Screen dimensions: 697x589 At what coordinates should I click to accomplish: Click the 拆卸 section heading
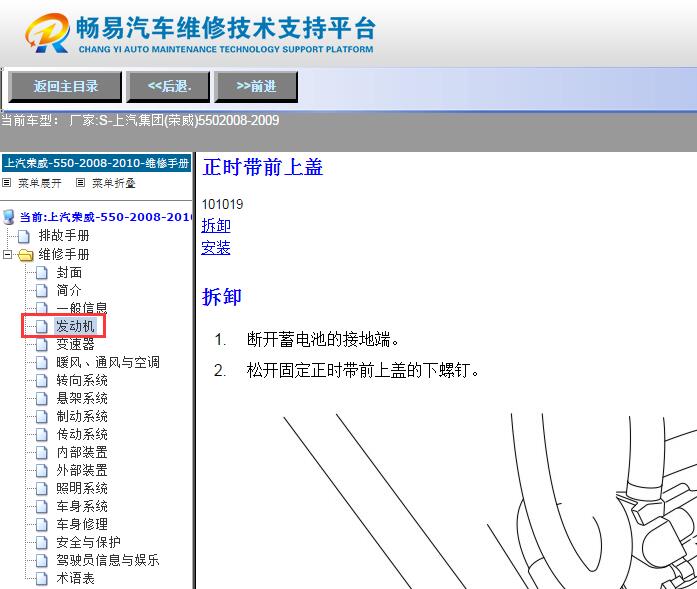click(221, 297)
